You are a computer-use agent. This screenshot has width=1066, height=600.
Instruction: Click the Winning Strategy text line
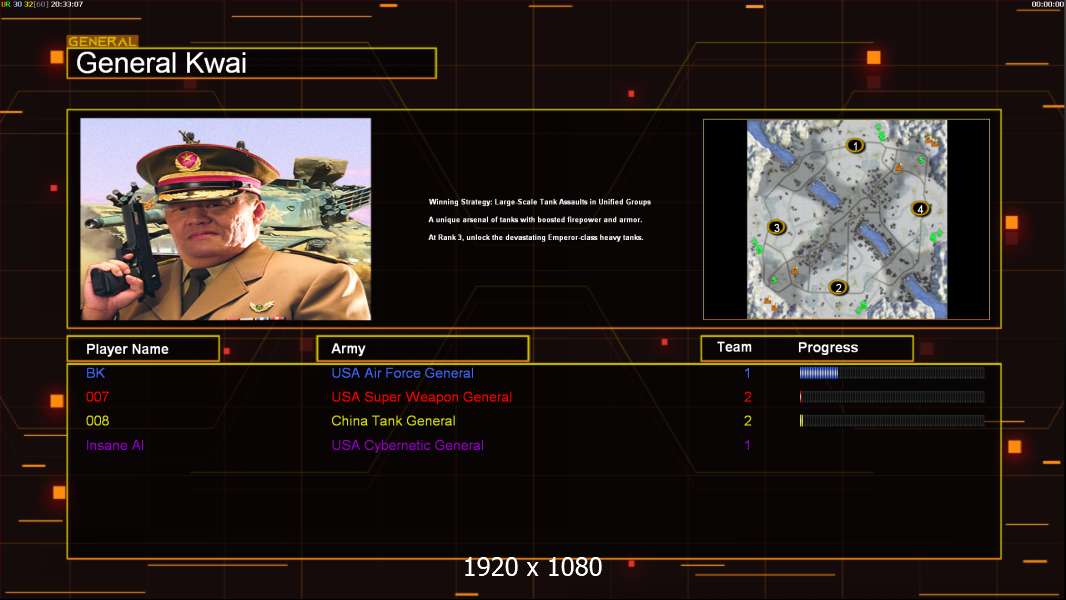click(540, 202)
